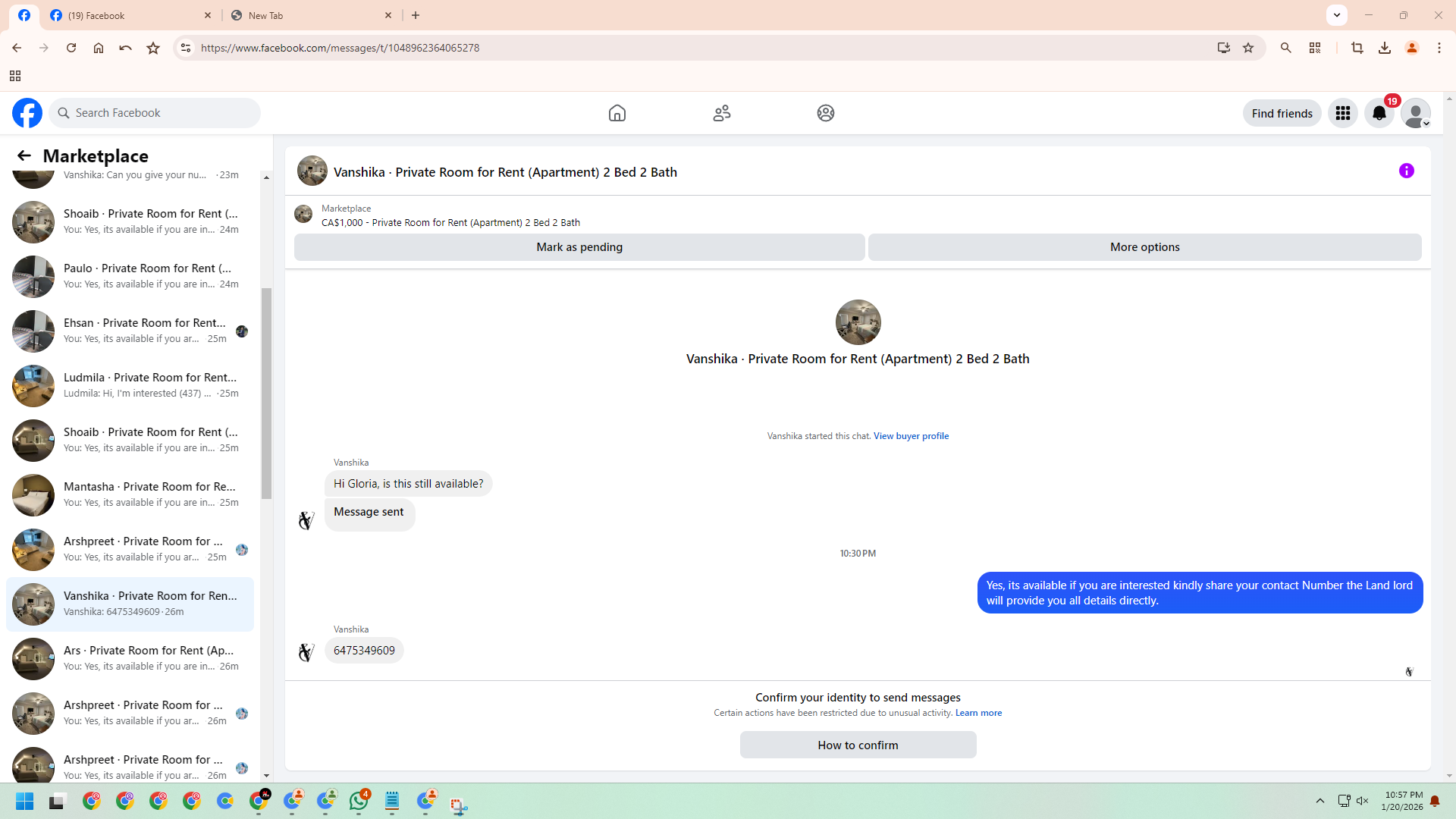Open Facebook notifications bell
Image resolution: width=1456 pixels, height=819 pixels.
1379,113
